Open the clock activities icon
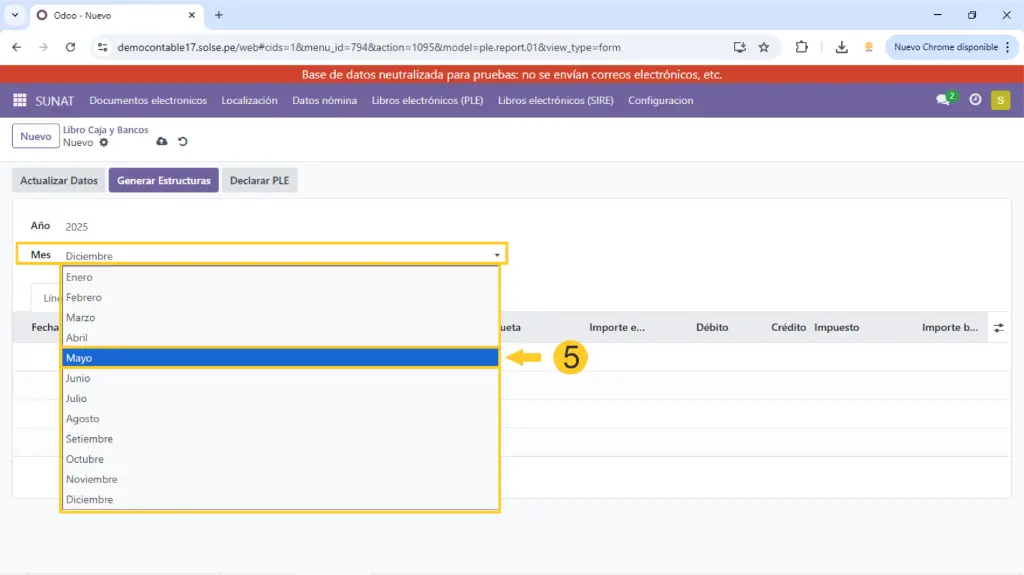The width and height of the screenshot is (1024, 575). [975, 100]
